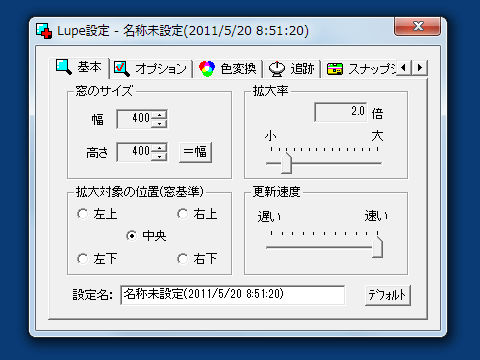
Task: Click the RGB color wheel icon for 色変換
Action: pos(207,69)
